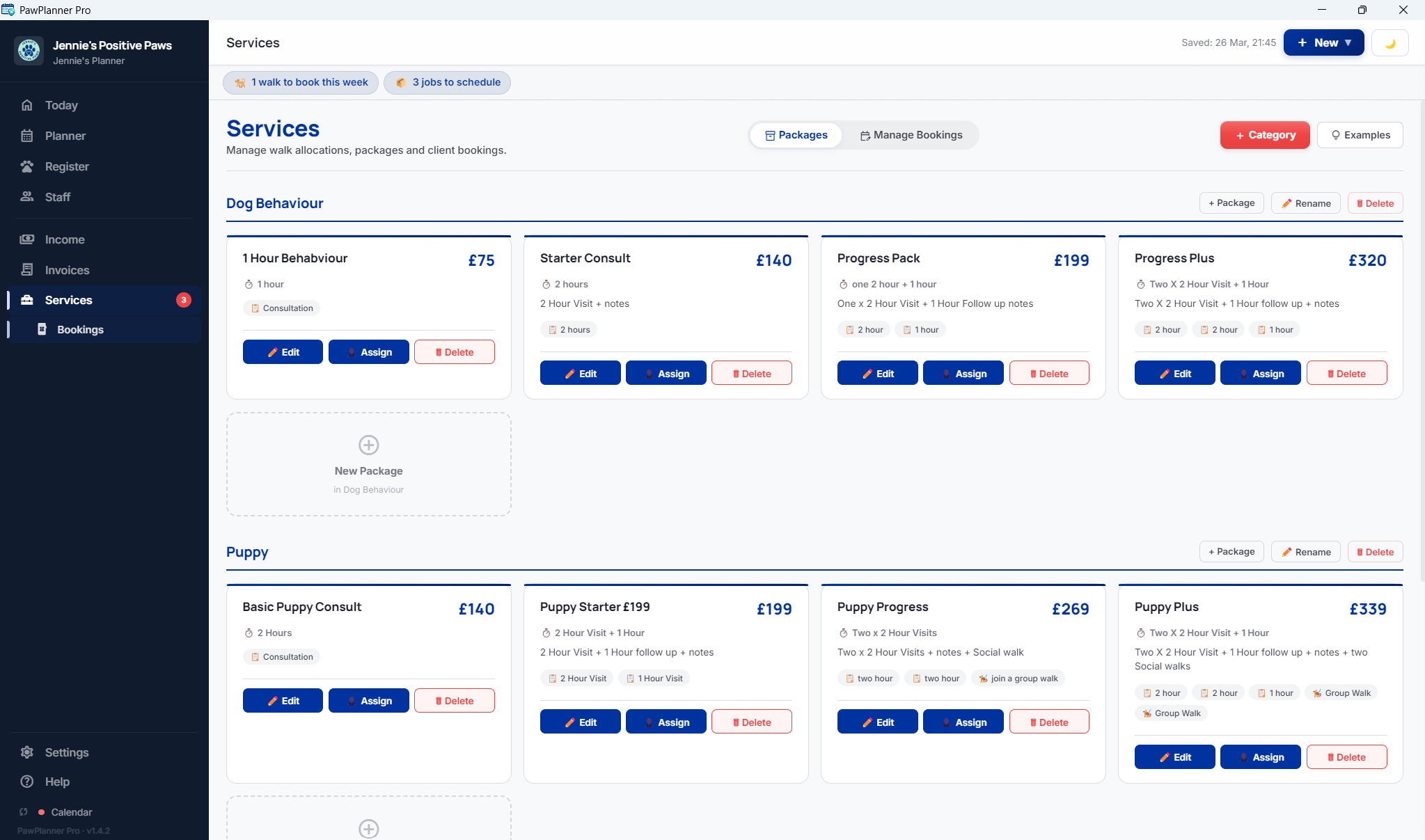Select the Register icon in the sidebar
The image size is (1425, 840).
tap(26, 166)
